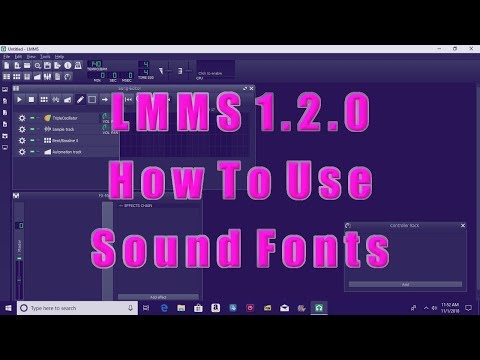Click the tempo display showing 140

96,64
